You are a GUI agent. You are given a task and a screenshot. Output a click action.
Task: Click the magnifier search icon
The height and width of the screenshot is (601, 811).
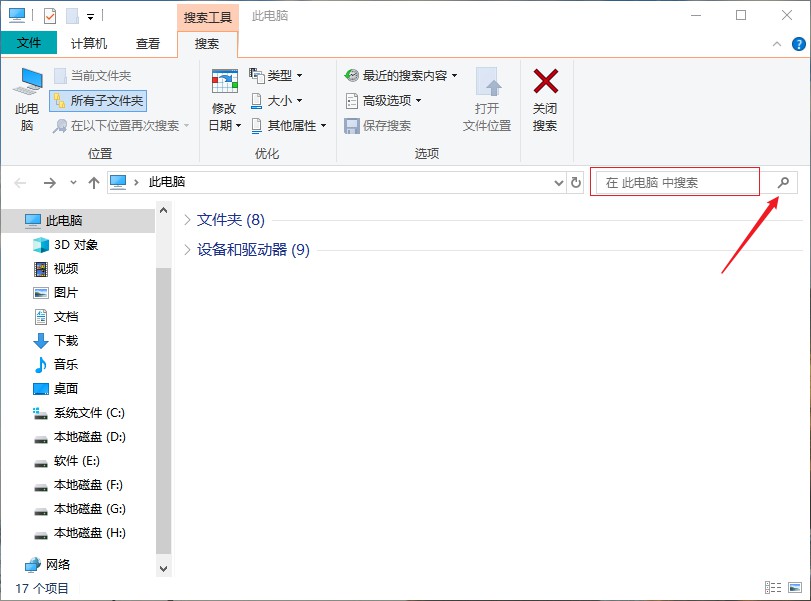click(783, 183)
